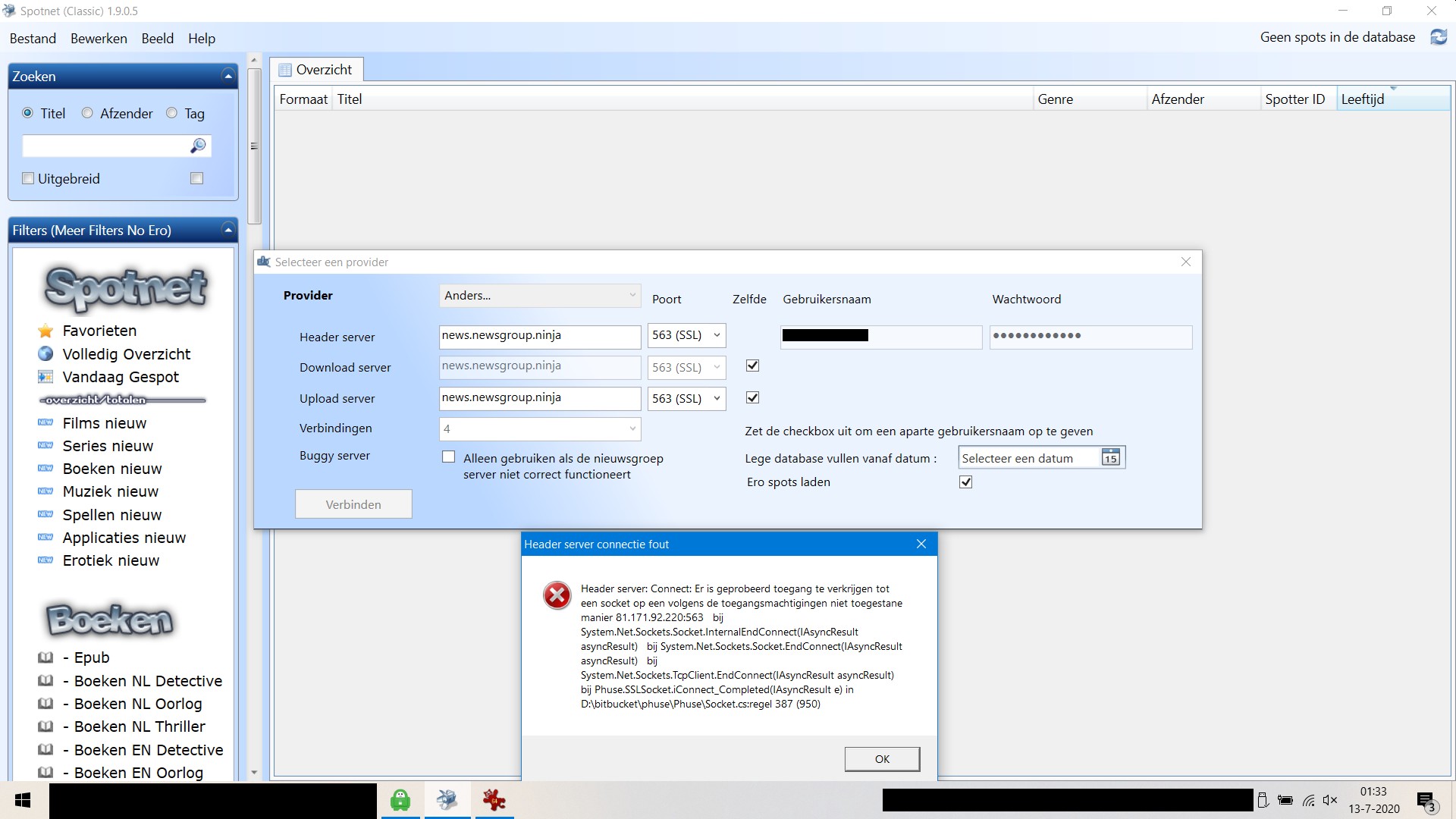The image size is (1456, 819).
Task: Click the Header server address field
Action: point(540,337)
